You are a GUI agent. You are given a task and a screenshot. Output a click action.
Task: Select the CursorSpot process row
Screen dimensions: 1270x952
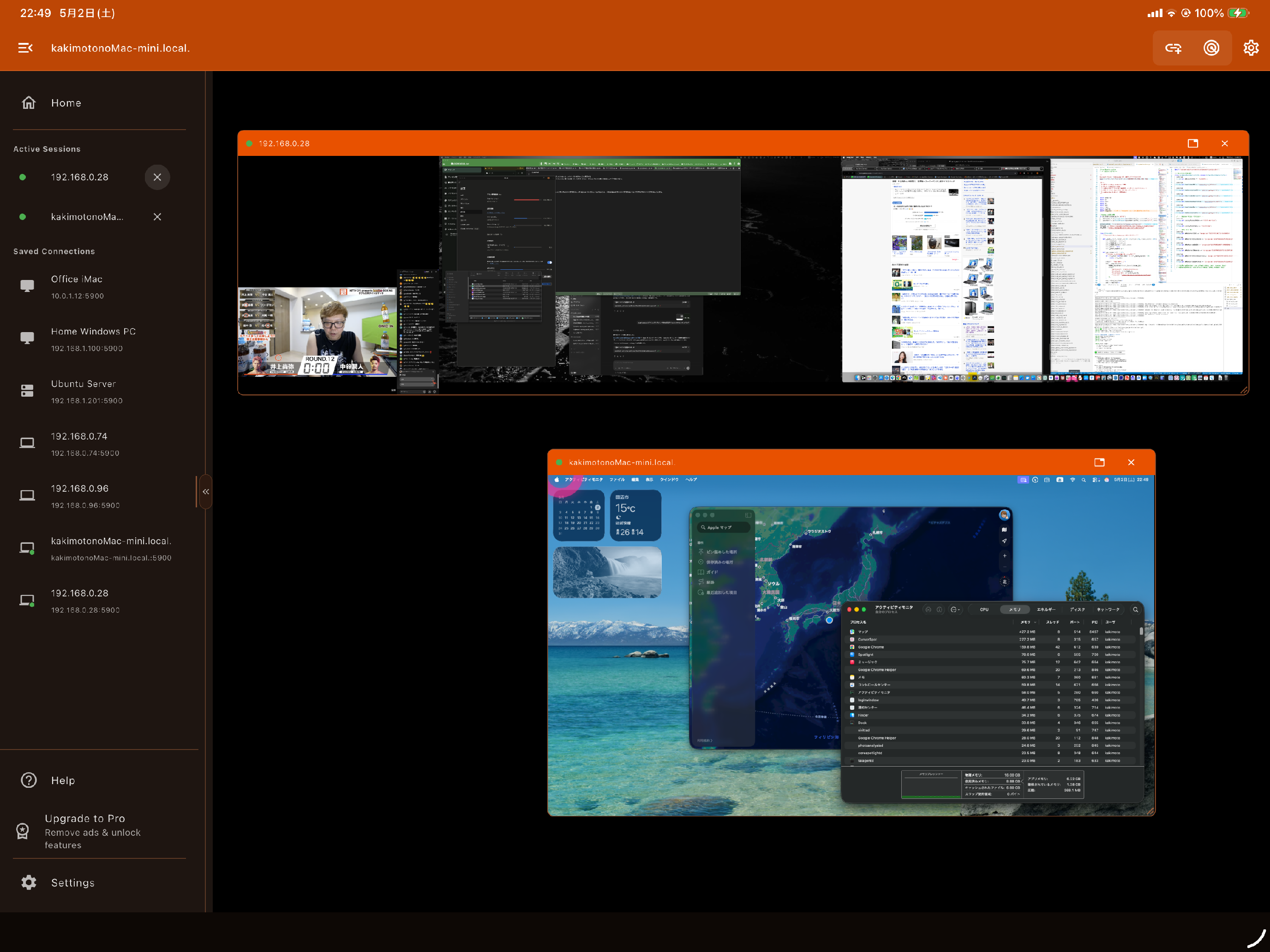pyautogui.click(x=991, y=639)
